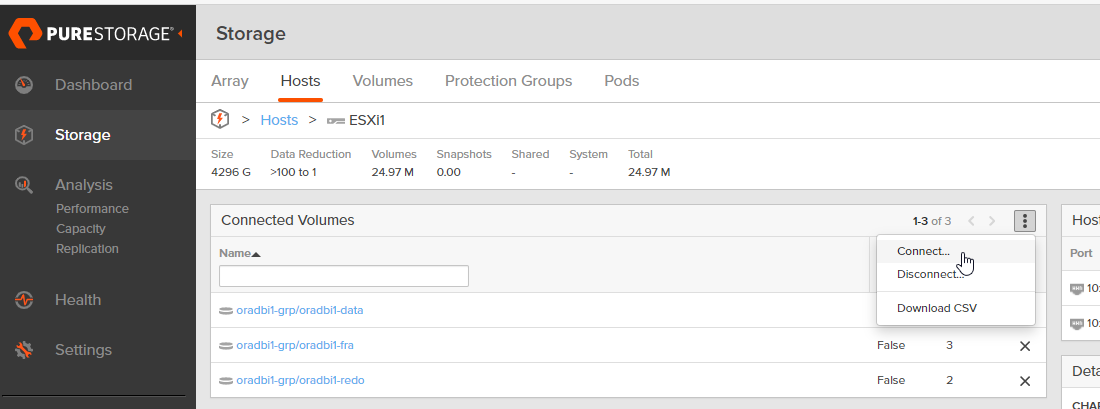Choose Connect... from the menu
The width and height of the screenshot is (1100, 409).
coord(955,251)
